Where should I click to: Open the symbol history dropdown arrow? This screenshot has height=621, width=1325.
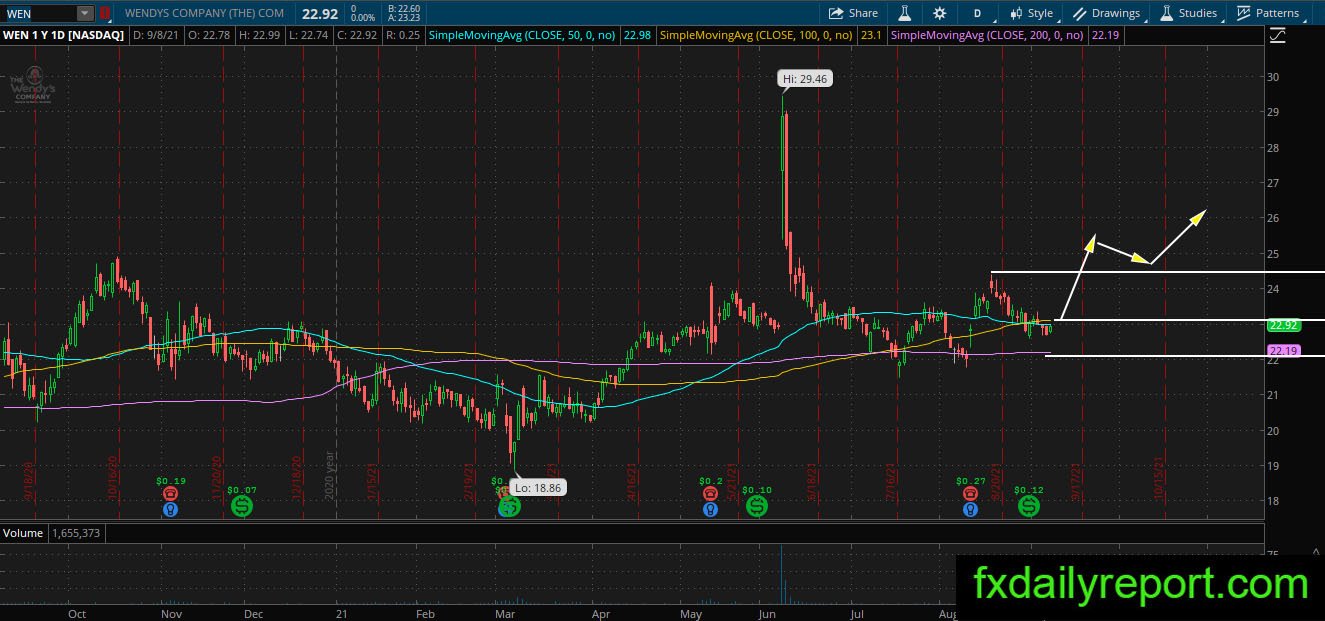pyautogui.click(x=84, y=13)
